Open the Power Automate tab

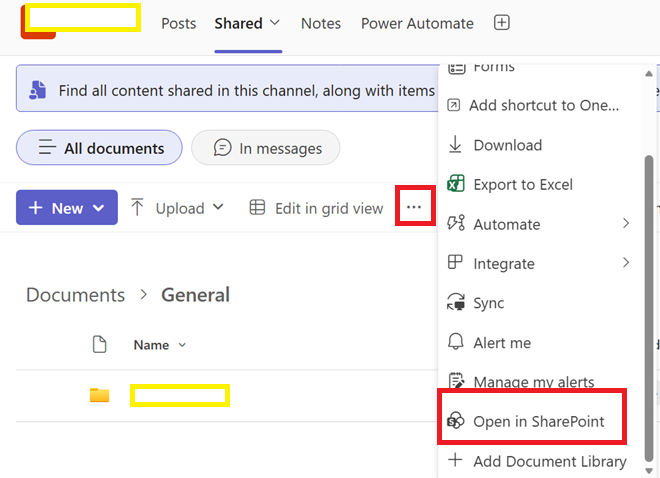tap(417, 24)
